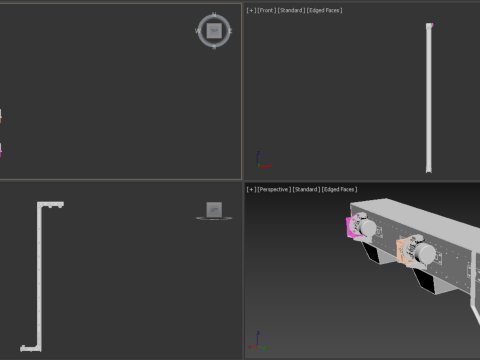Click the N compass letter on the ViewCube
480x360 pixels.
click(214, 15)
